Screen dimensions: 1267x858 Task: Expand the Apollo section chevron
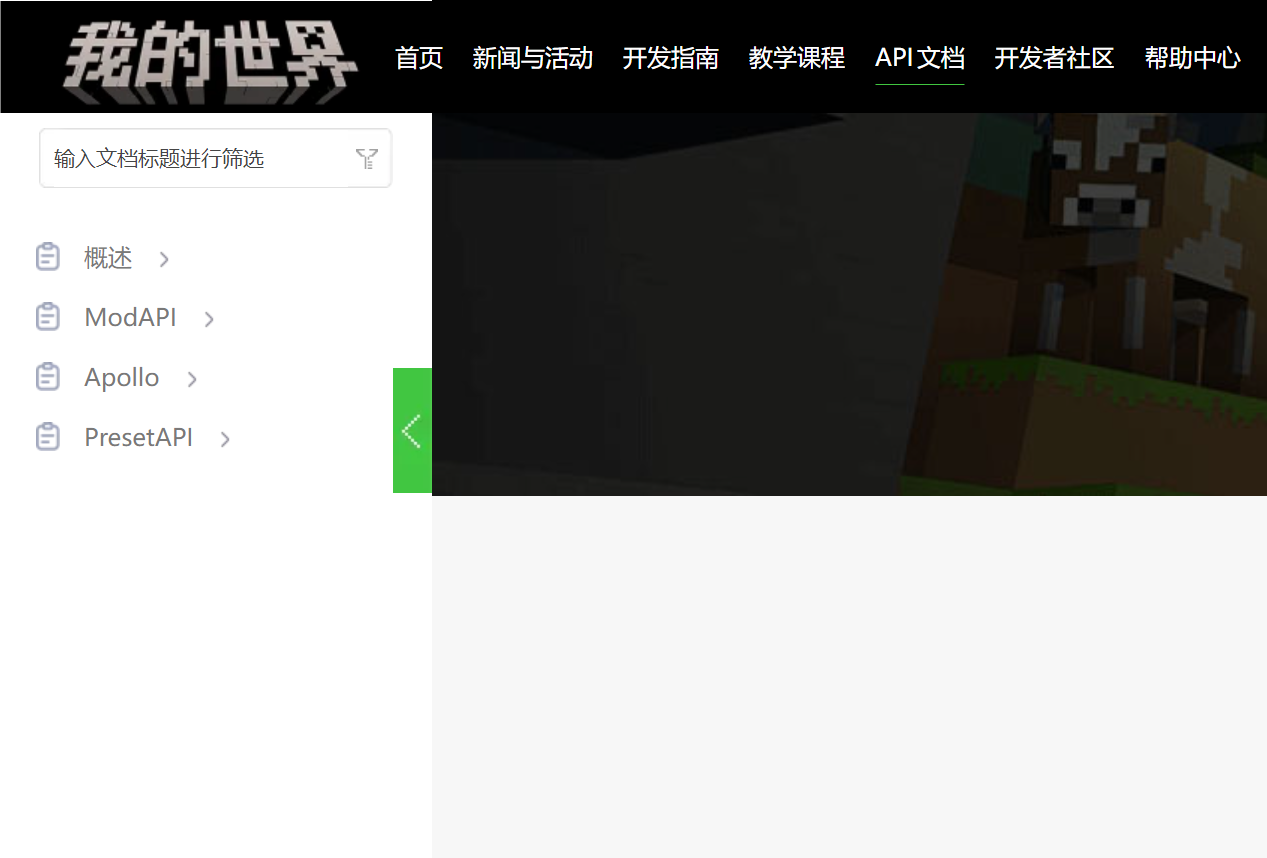192,380
